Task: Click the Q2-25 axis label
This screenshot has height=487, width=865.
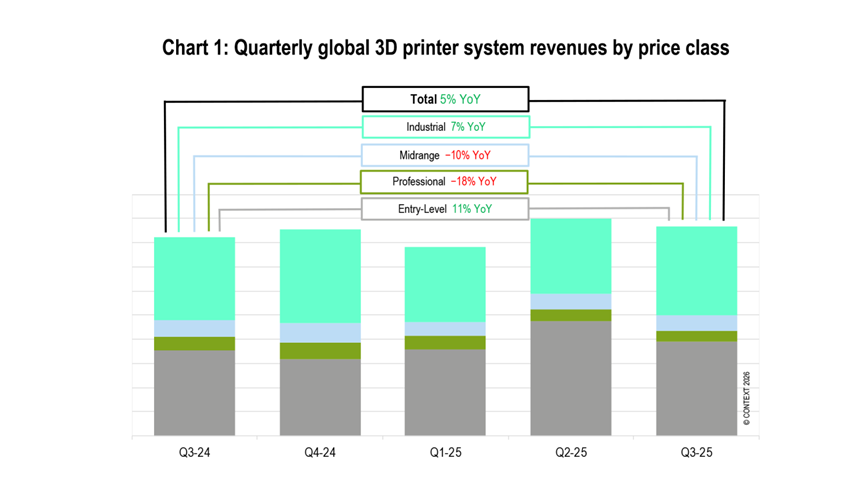Action: [570, 453]
